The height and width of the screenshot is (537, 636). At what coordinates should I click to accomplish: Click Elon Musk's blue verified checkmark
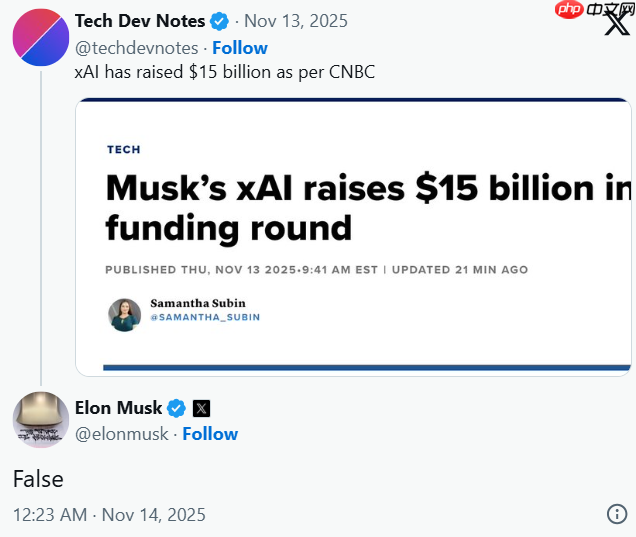click(176, 408)
